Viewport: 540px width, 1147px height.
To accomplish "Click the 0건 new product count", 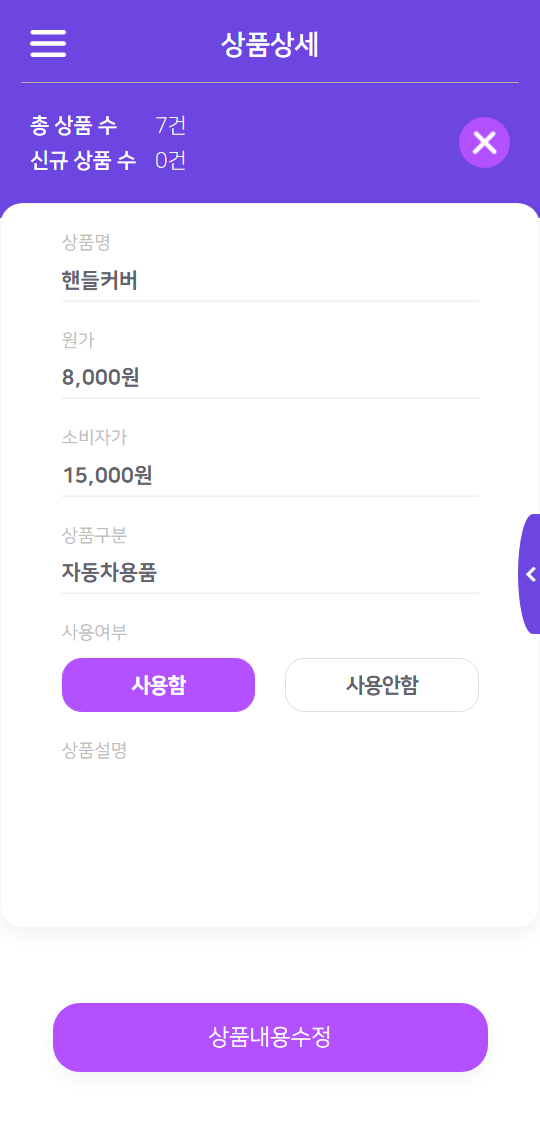I will click(x=170, y=160).
